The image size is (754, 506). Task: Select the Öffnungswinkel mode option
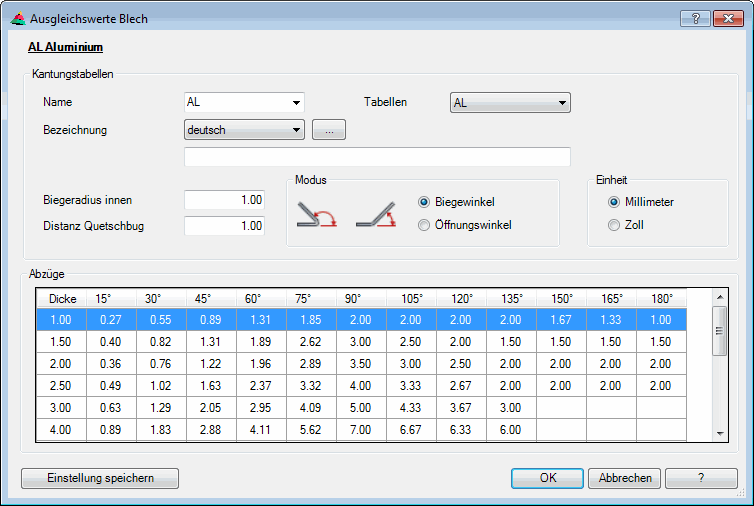click(424, 225)
